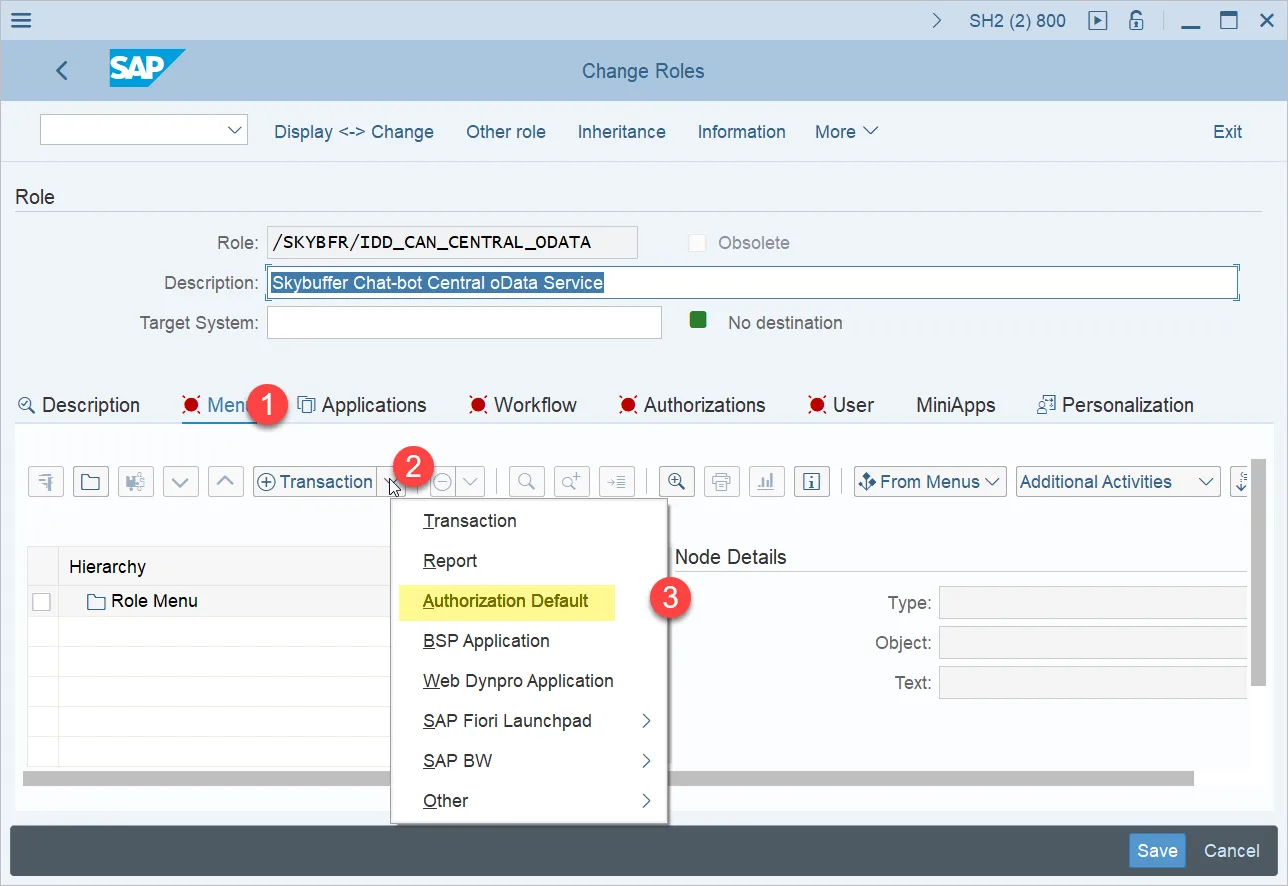Toggle the Obsolete checkbox
The width and height of the screenshot is (1288, 886).
698,242
